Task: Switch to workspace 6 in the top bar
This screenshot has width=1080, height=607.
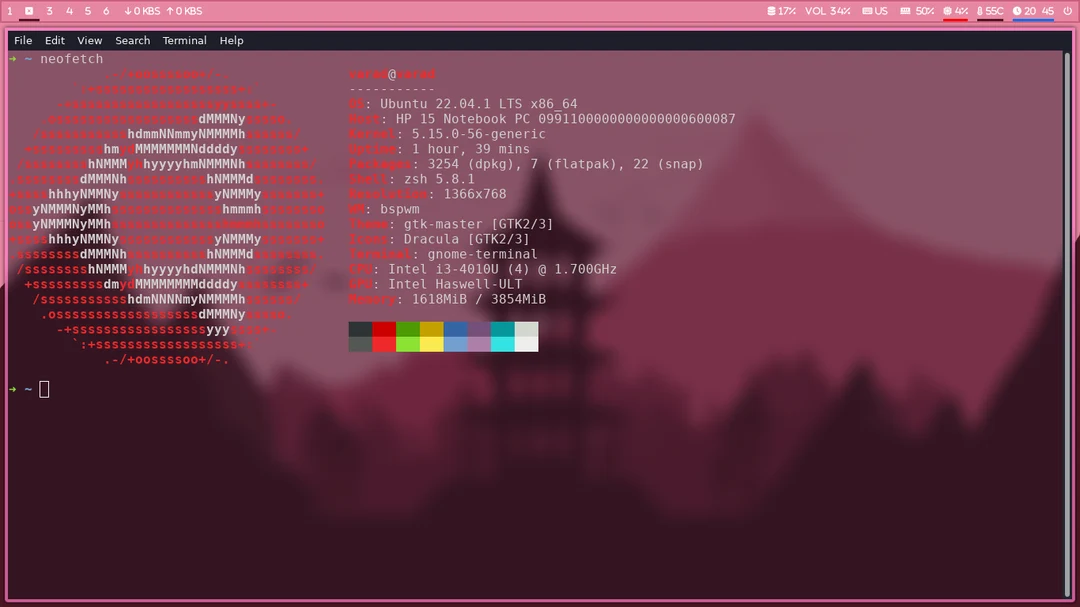Action: pos(106,11)
